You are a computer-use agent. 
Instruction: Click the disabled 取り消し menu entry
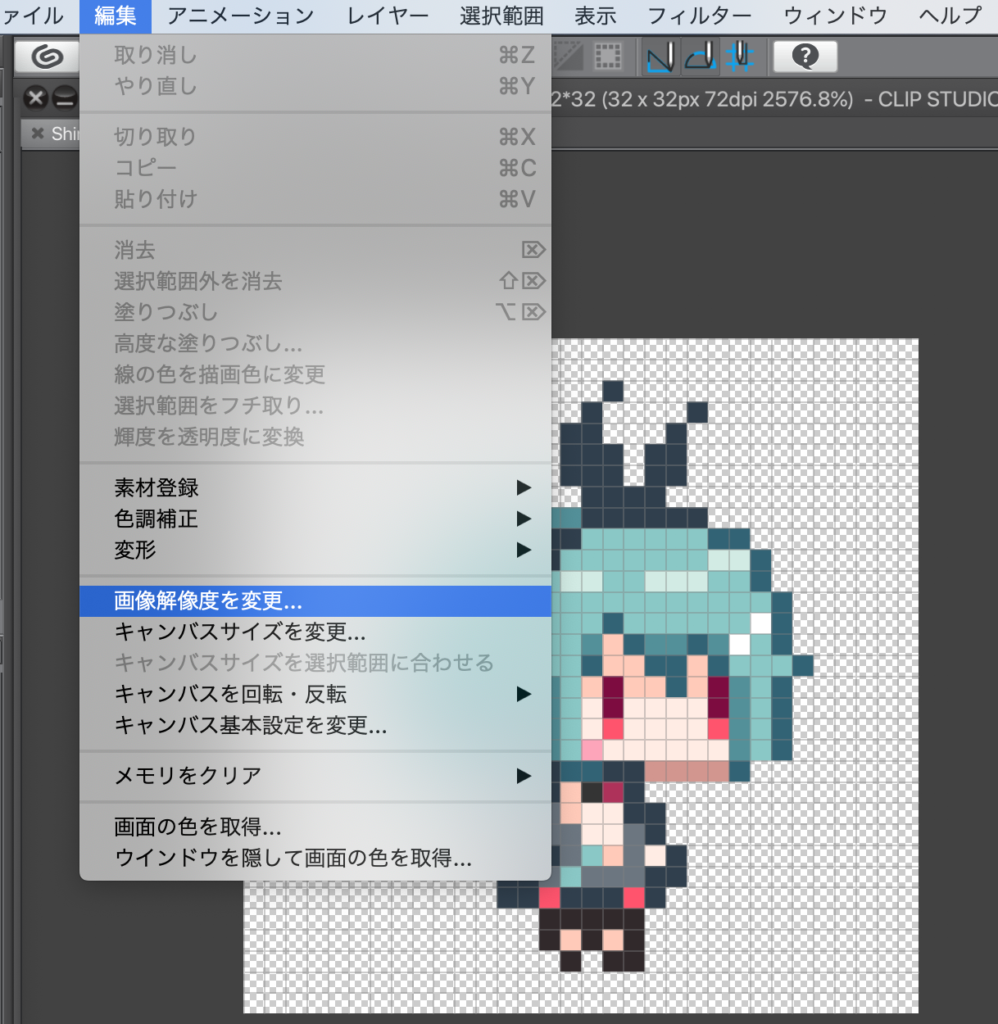(315, 56)
